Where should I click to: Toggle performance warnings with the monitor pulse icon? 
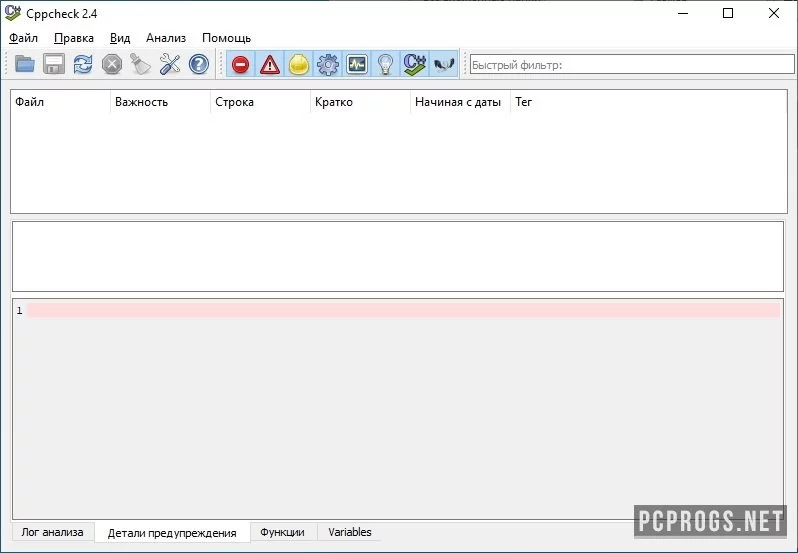point(357,65)
